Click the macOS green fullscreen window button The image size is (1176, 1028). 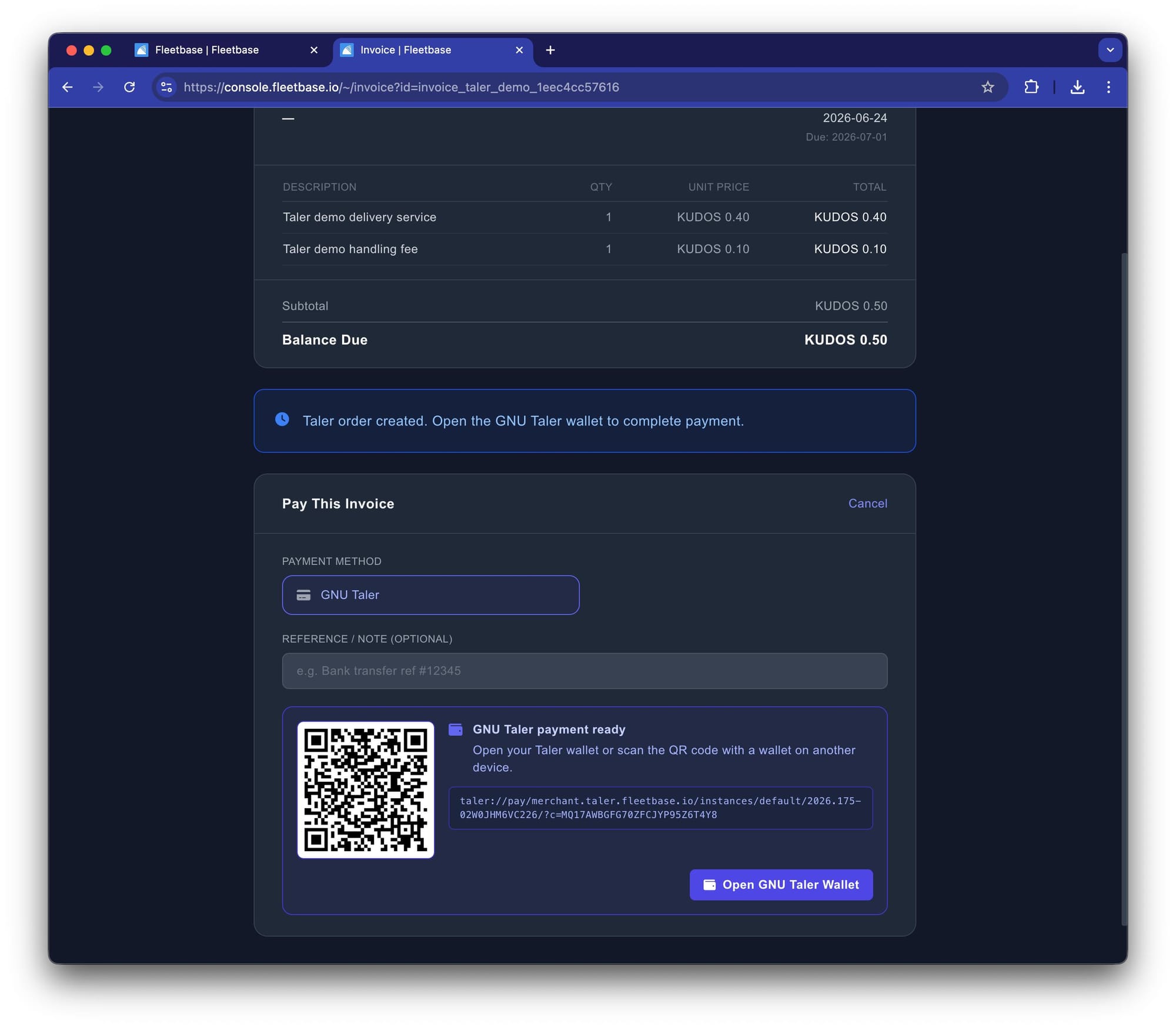click(x=106, y=51)
